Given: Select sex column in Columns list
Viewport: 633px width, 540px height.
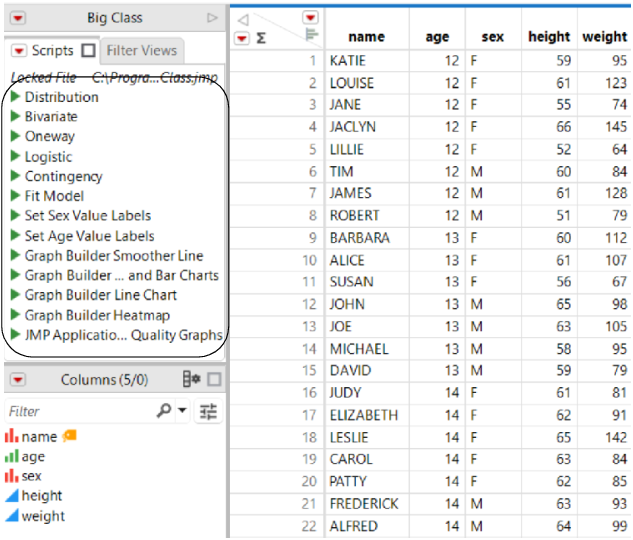Looking at the screenshot, I should click(x=31, y=476).
